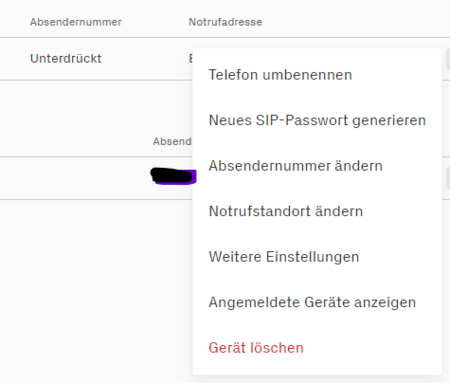Click the blacked-out sender number
Image resolution: width=450 pixels, height=383 pixels.
[173, 176]
